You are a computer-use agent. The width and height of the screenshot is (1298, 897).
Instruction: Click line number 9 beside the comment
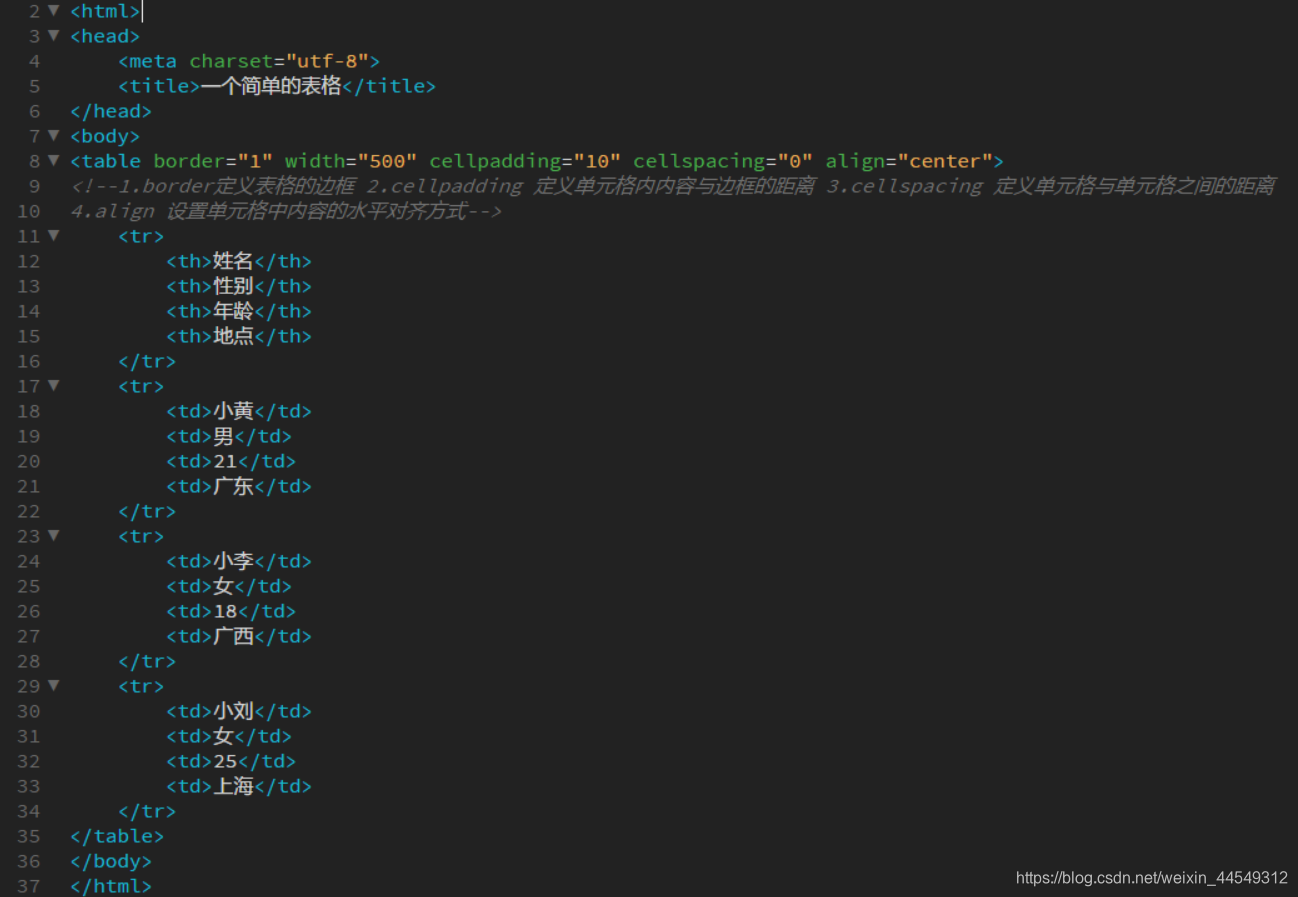[34, 186]
